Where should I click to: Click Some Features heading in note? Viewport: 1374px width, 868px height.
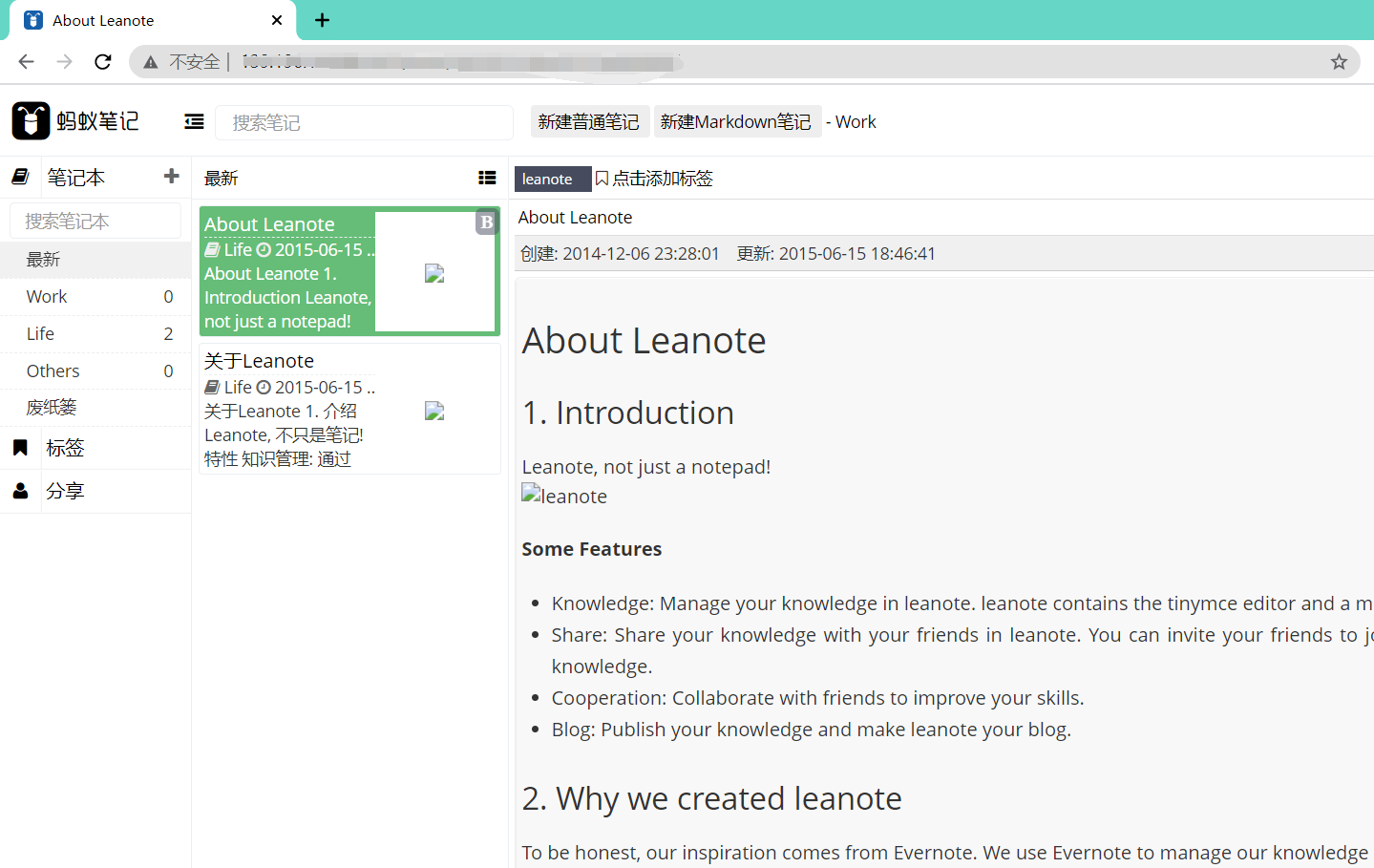point(592,549)
